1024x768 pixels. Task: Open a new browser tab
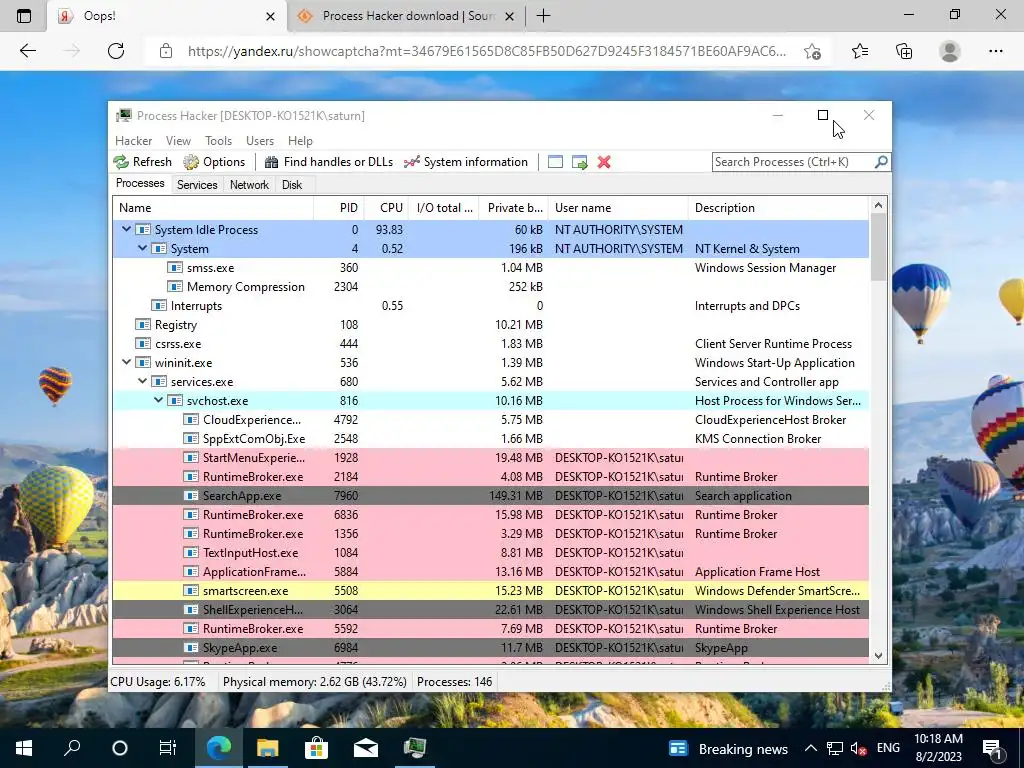(543, 16)
